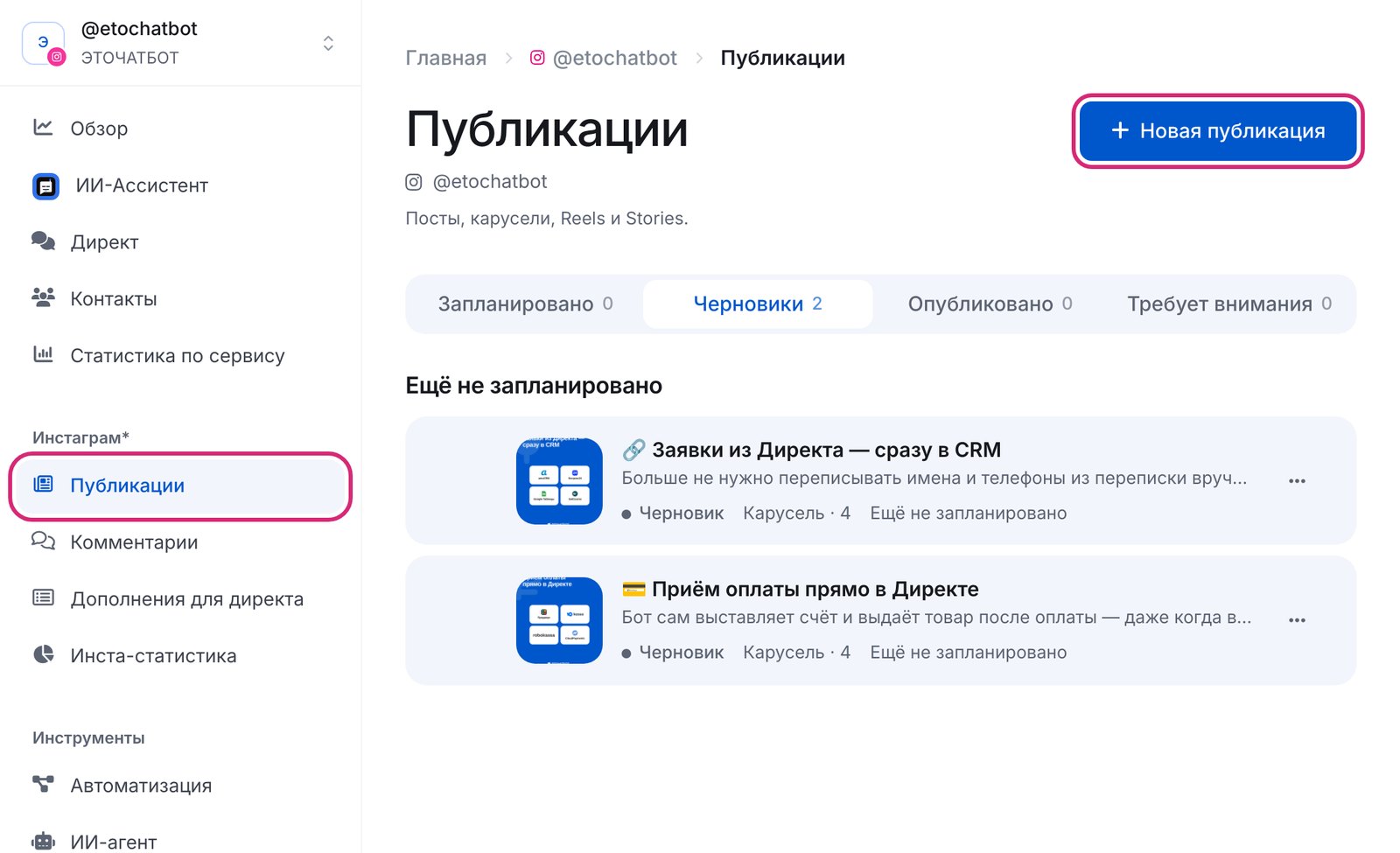Click the ИИ-агент robot icon
This screenshot has width=1400, height=853.
click(43, 842)
